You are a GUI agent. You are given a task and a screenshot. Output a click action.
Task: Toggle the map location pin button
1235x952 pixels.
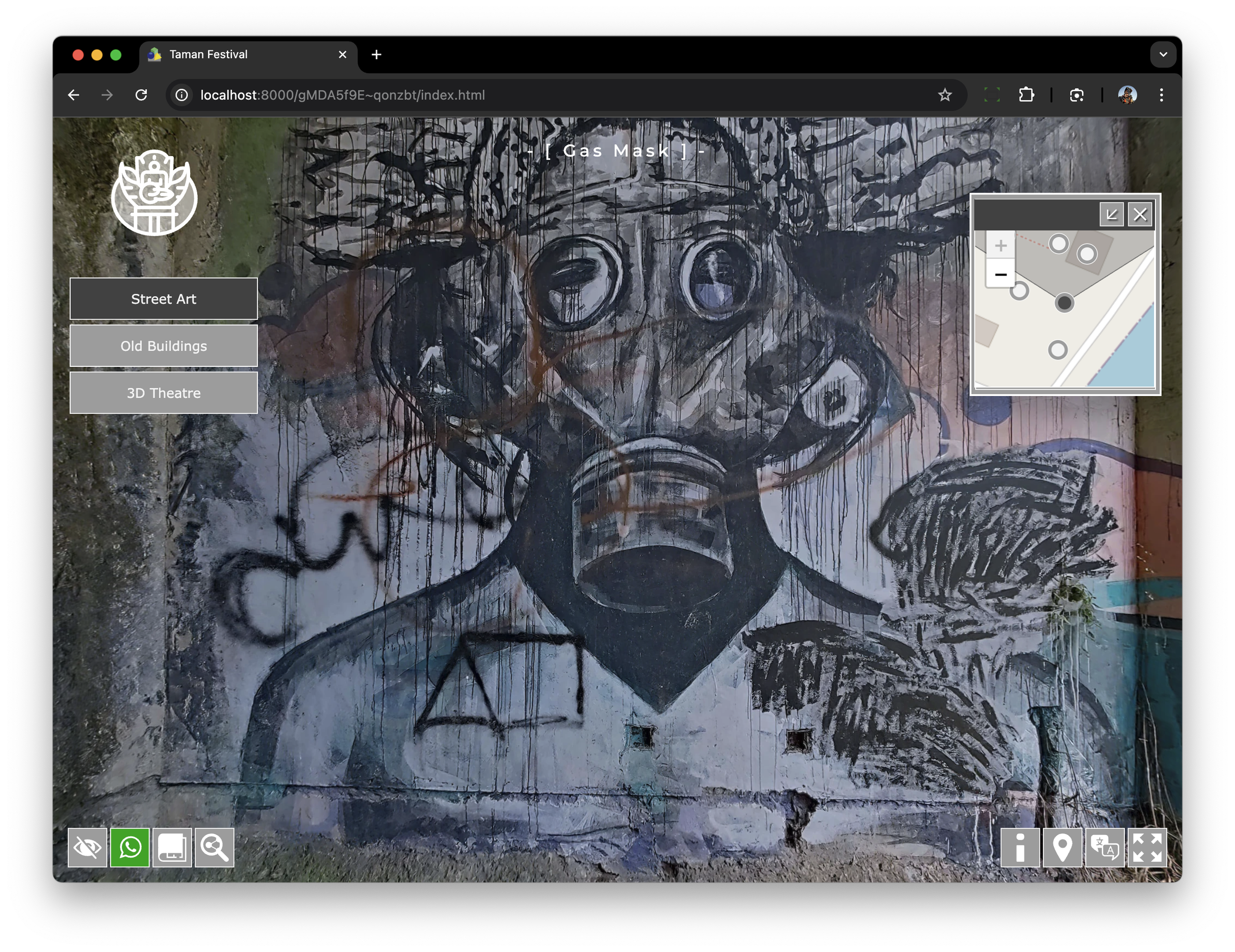point(1062,847)
